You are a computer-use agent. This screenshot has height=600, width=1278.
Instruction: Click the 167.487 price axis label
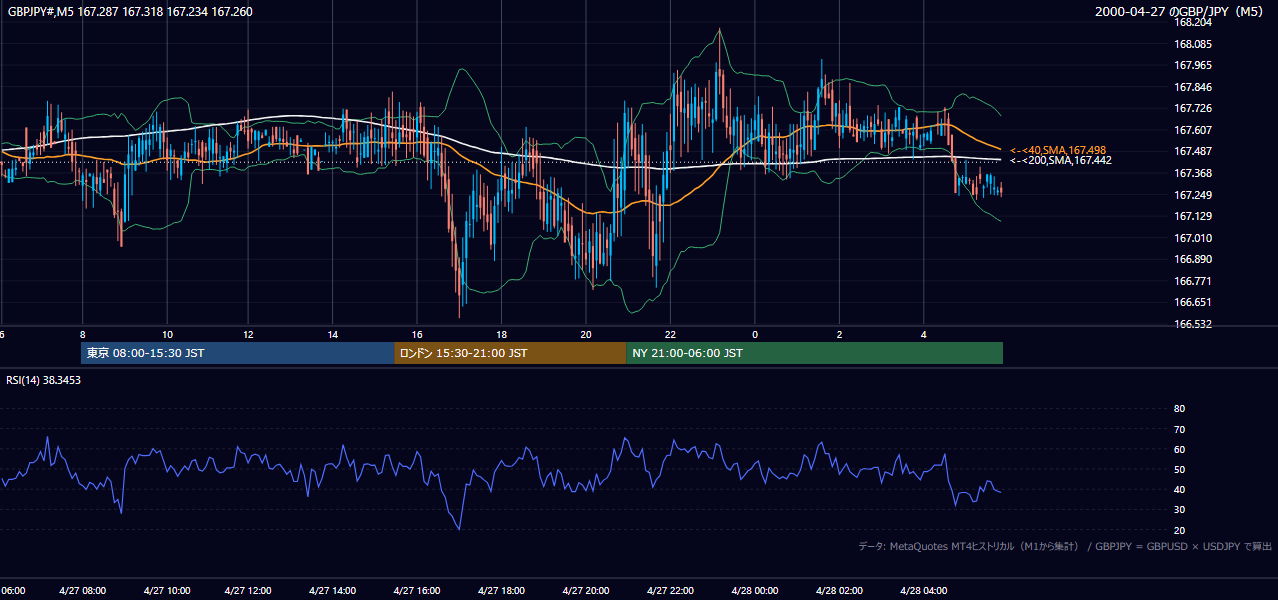1193,151
